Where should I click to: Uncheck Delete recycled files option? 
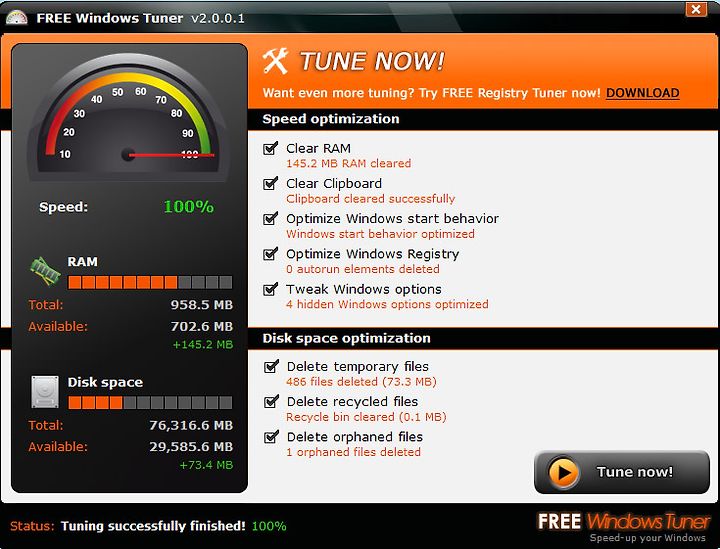271,401
